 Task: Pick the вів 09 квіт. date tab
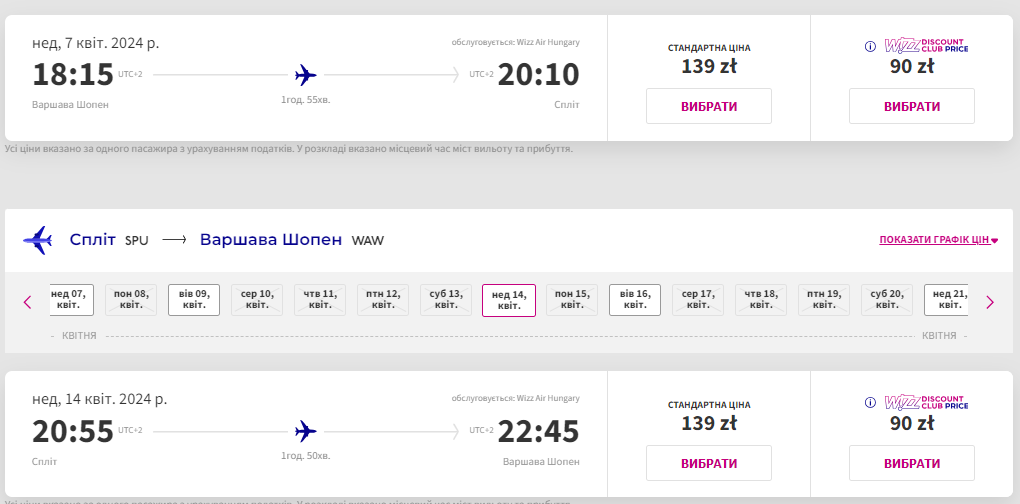[x=194, y=300]
